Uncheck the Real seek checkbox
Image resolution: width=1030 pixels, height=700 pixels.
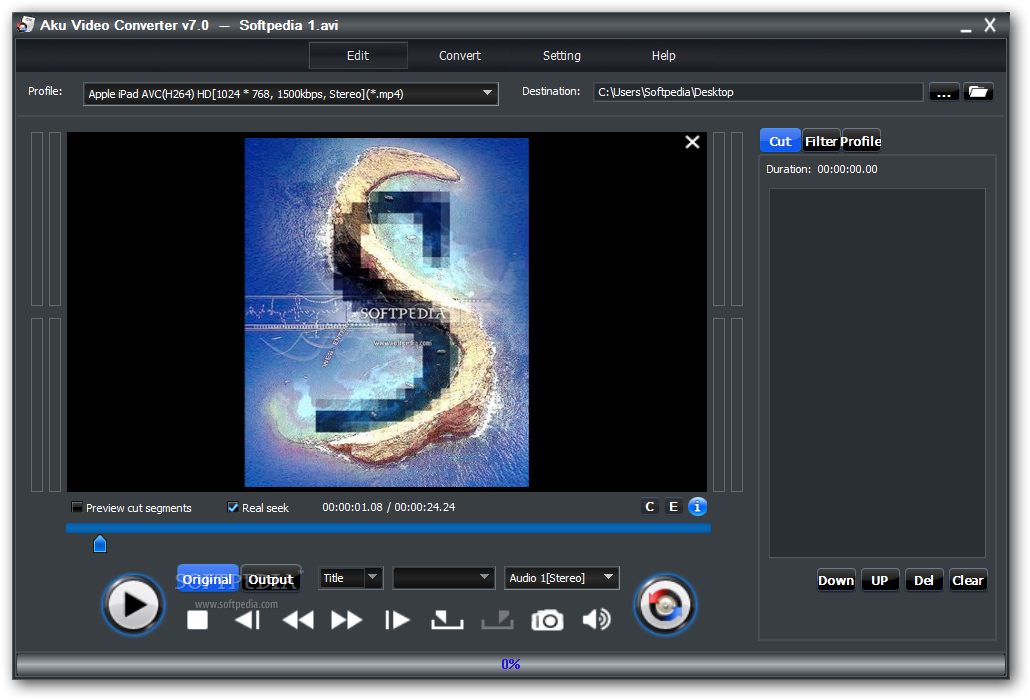(x=233, y=507)
